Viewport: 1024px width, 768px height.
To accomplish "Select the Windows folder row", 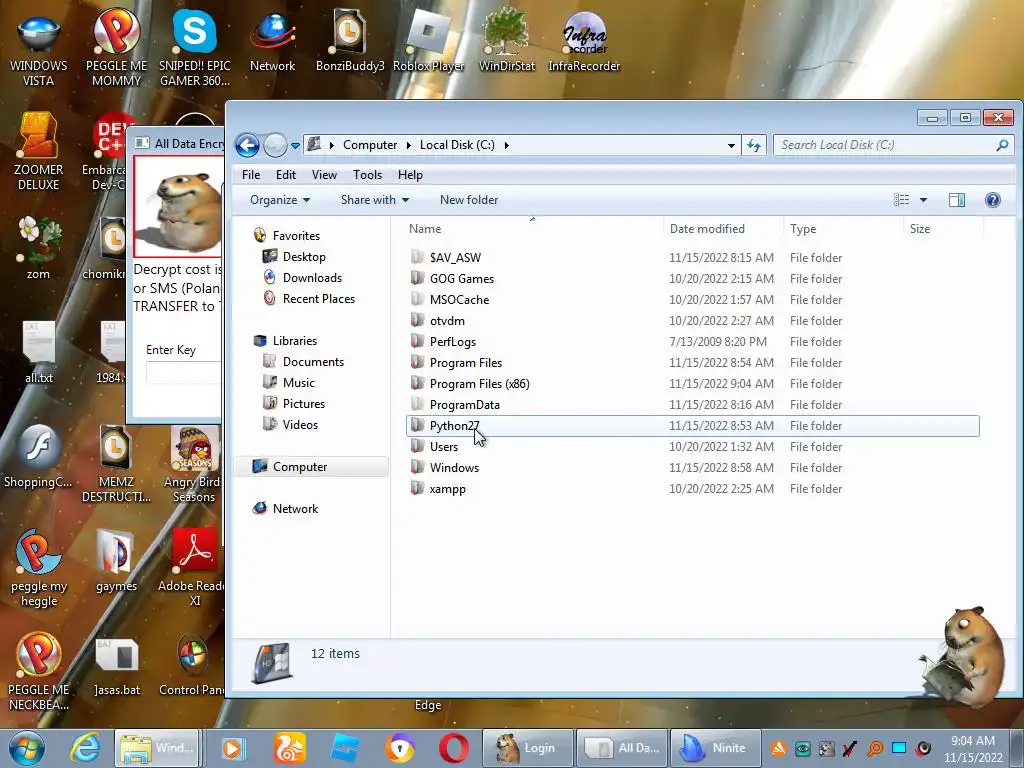I will tap(692, 468).
